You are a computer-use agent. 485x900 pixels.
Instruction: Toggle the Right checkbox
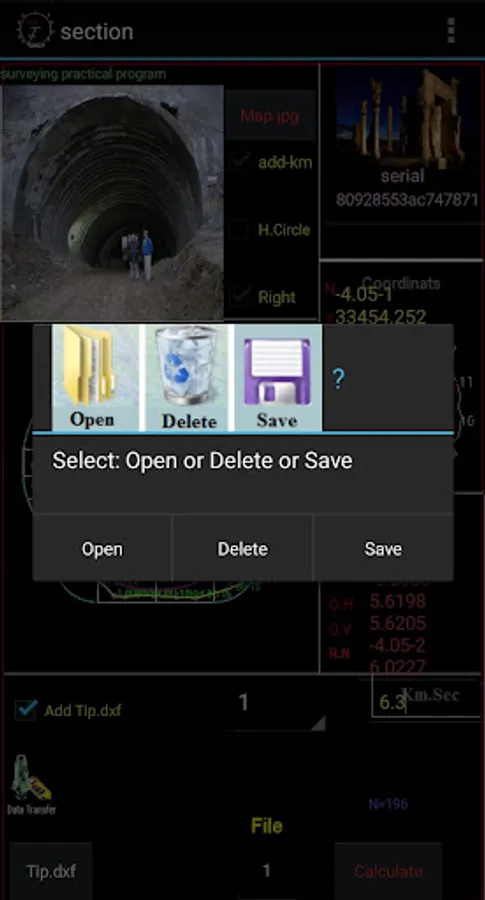pos(239,297)
